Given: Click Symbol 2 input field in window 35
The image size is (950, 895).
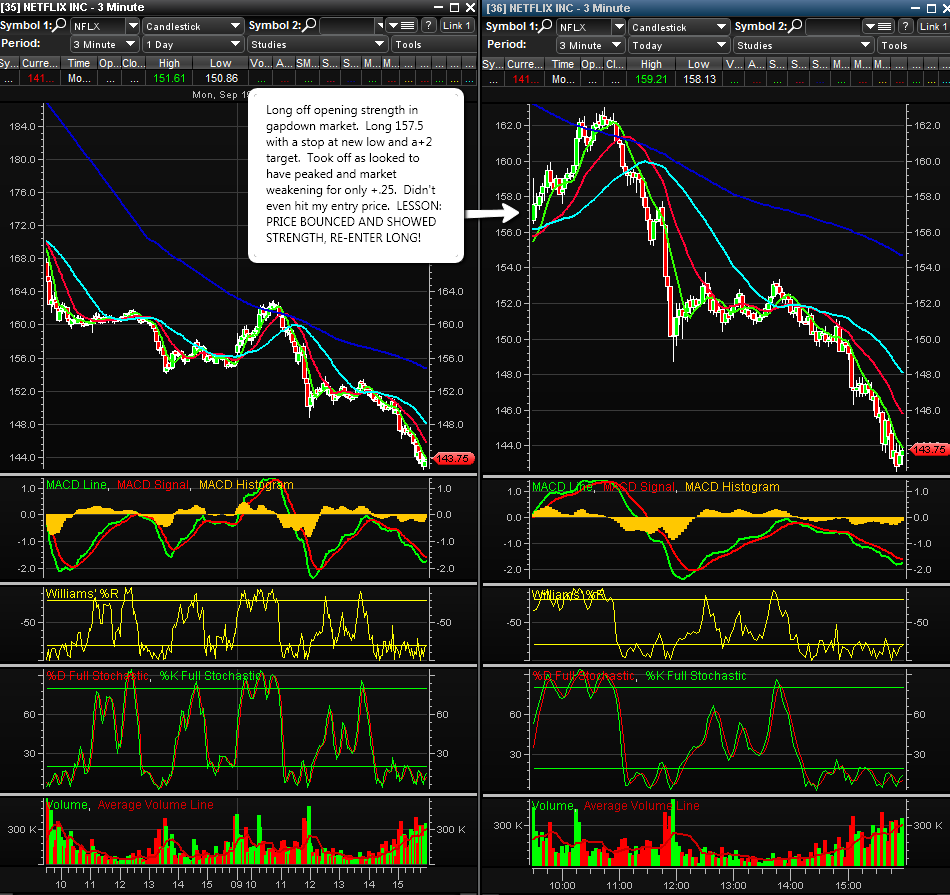Looking at the screenshot, I should point(347,25).
